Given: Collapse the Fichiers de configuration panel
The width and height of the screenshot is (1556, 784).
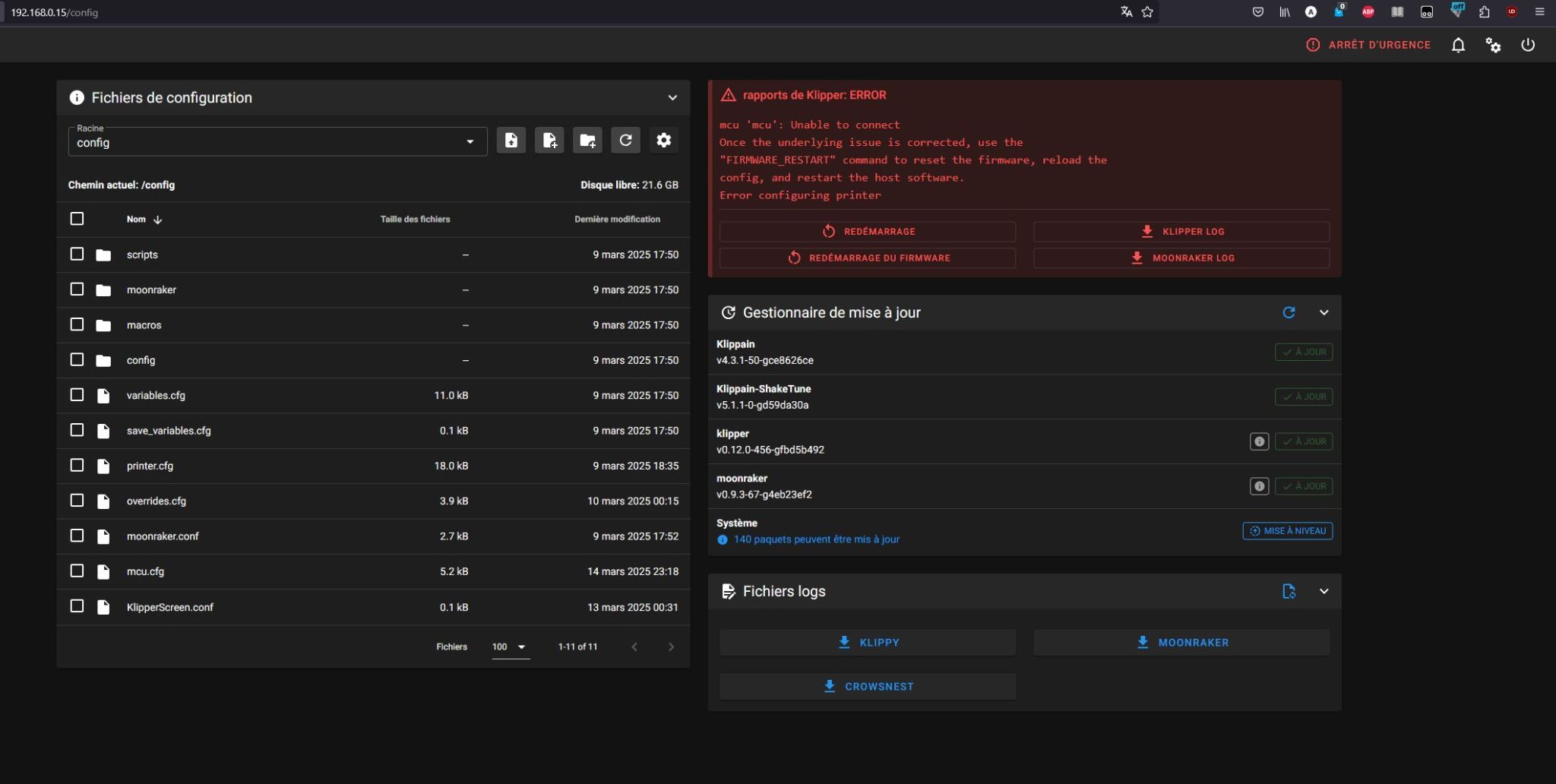Looking at the screenshot, I should click(672, 97).
